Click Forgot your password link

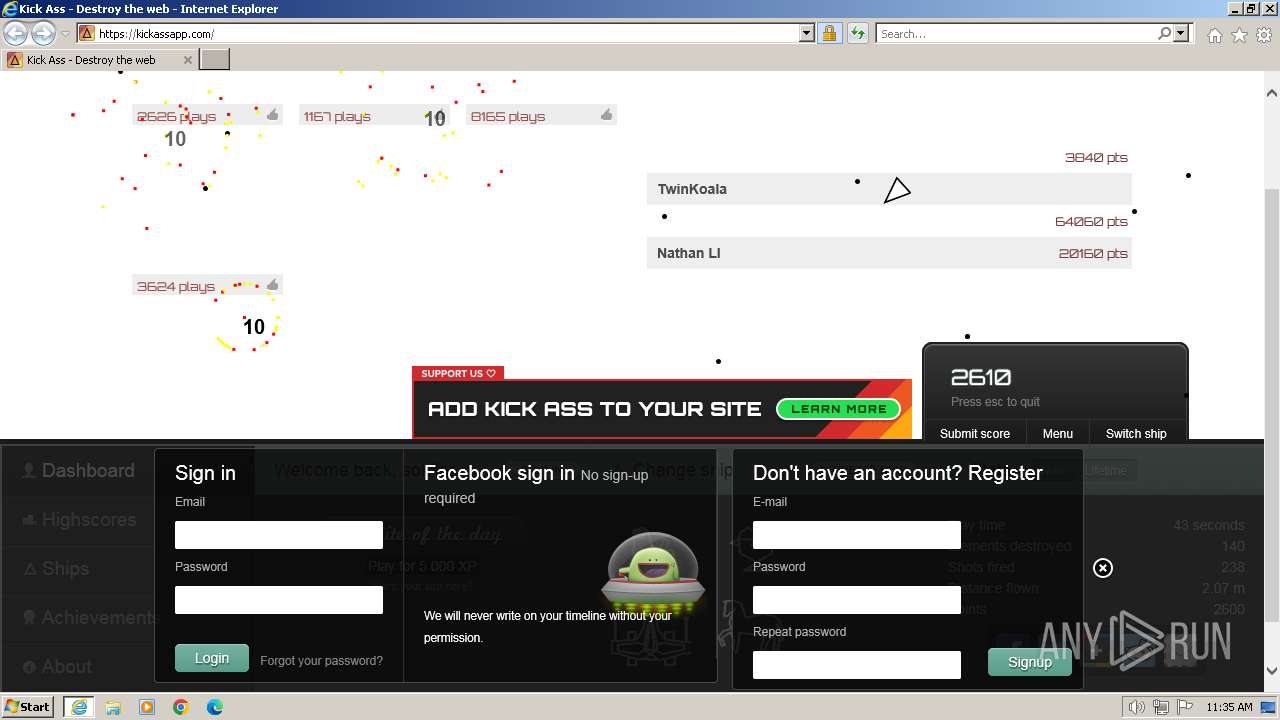point(321,661)
